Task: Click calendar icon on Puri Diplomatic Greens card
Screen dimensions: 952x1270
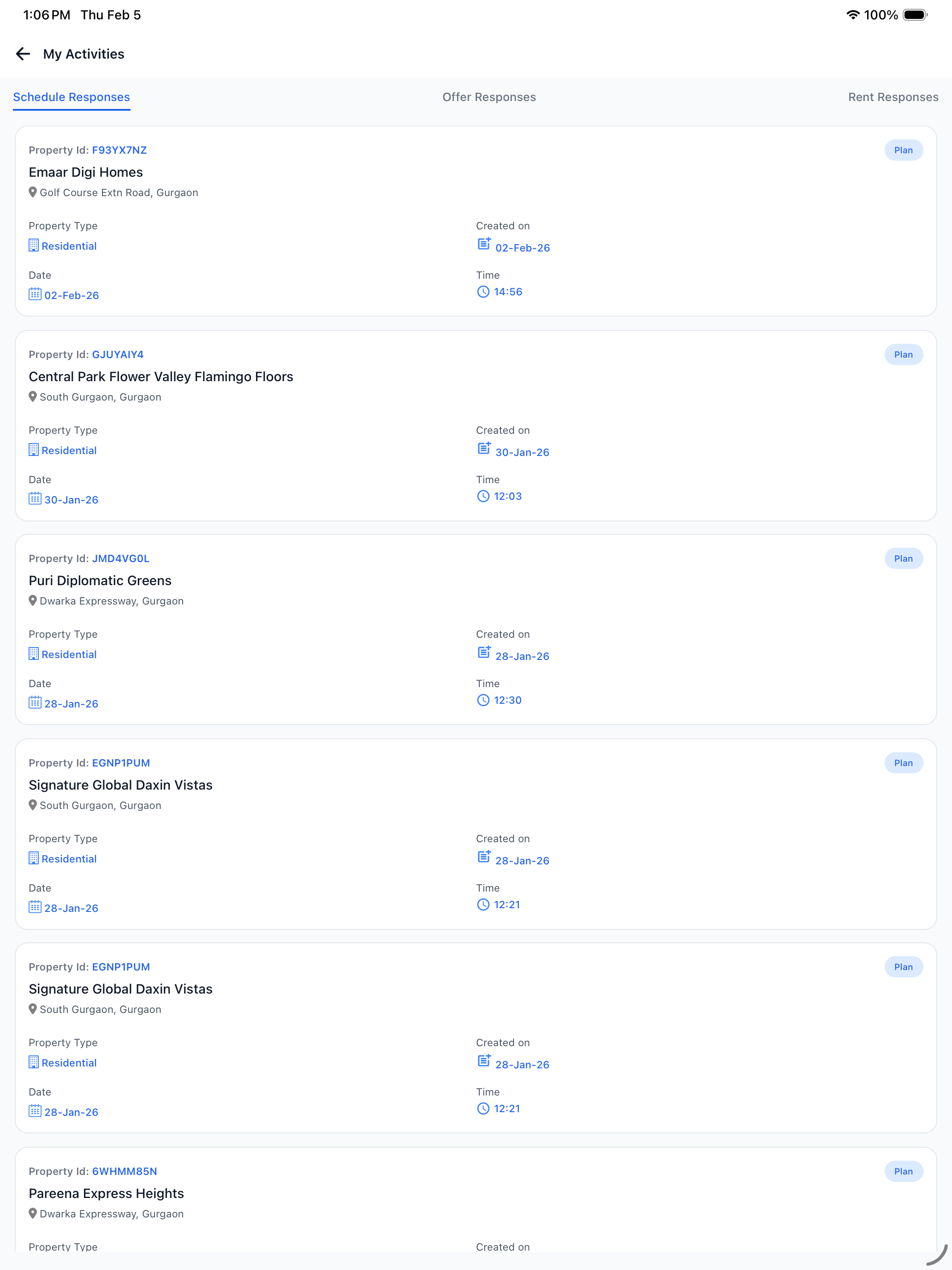Action: (35, 702)
